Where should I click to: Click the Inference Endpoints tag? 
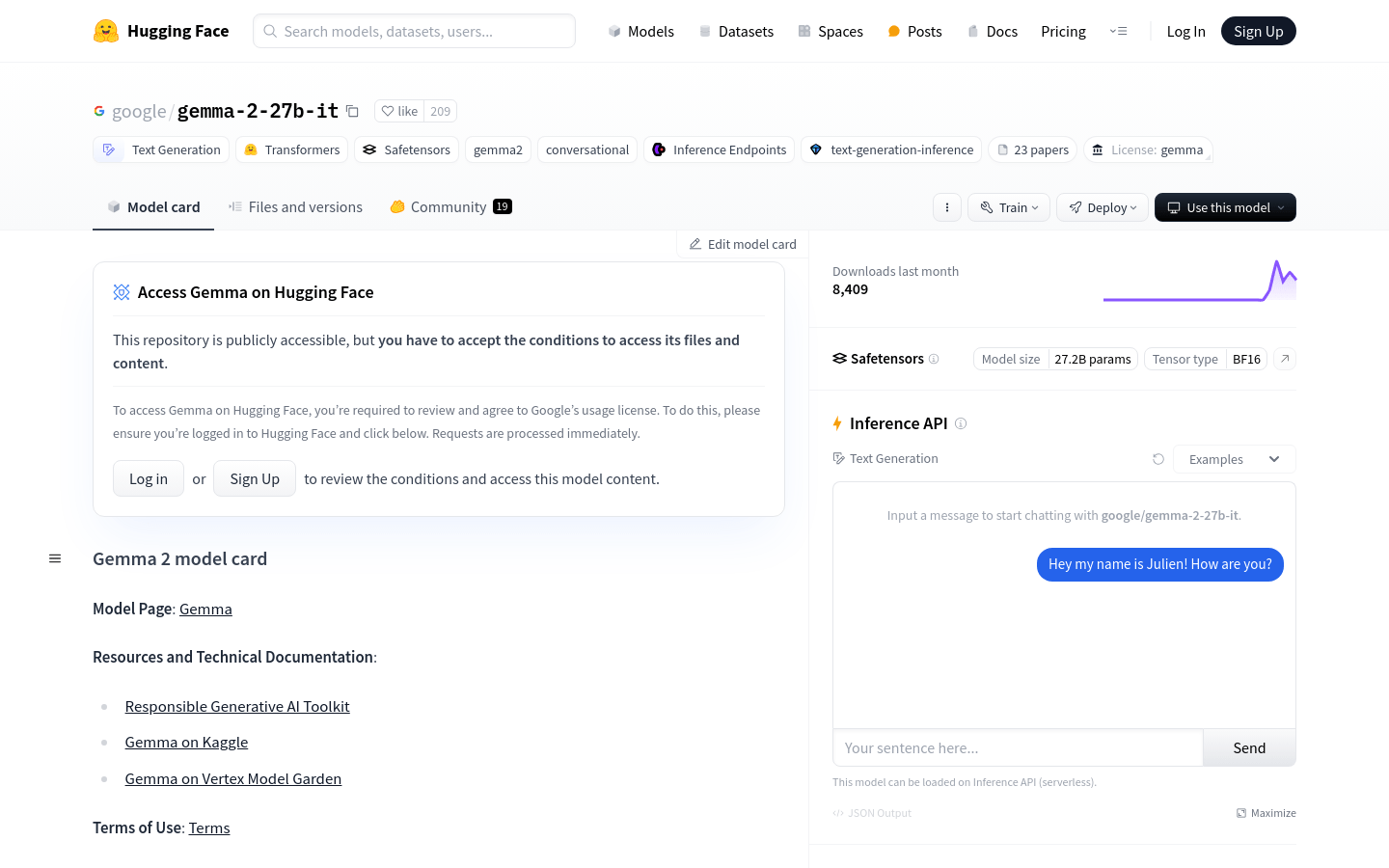[x=719, y=149]
